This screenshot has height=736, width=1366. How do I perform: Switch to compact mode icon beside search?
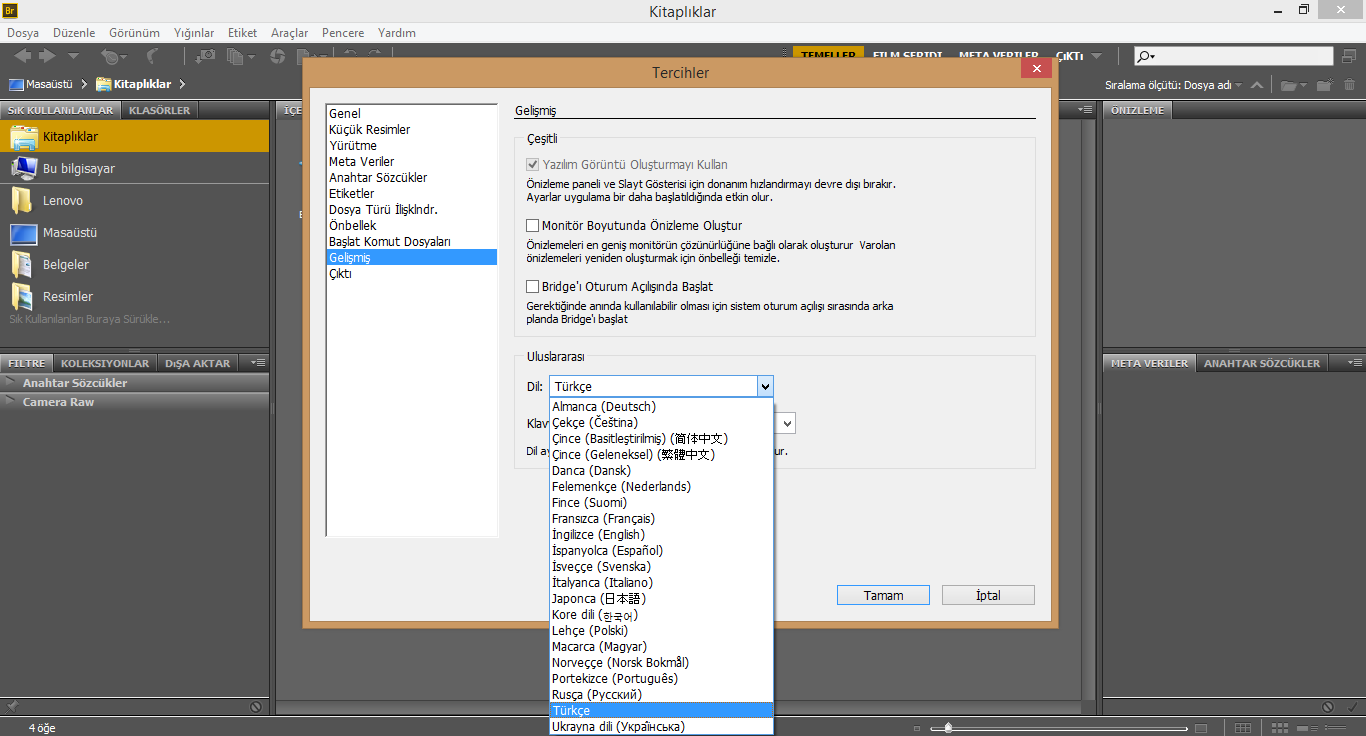(1349, 56)
